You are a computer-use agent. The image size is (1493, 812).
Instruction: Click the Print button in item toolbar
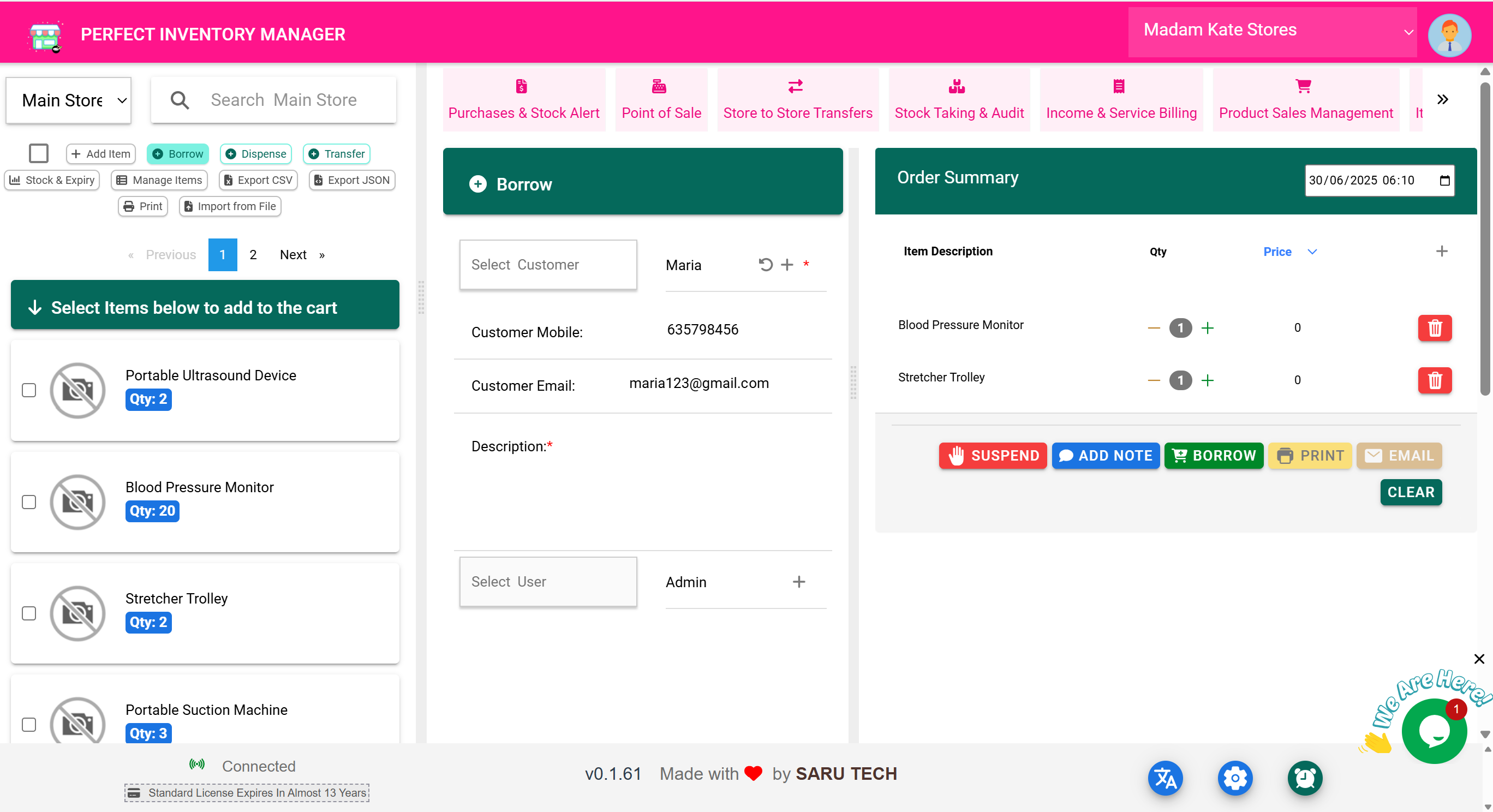[143, 206]
